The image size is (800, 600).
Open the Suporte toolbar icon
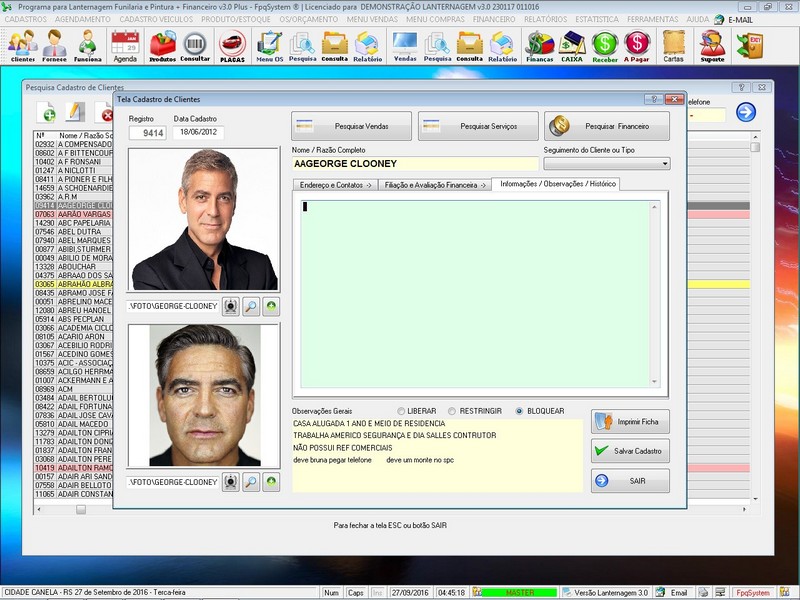(x=712, y=46)
